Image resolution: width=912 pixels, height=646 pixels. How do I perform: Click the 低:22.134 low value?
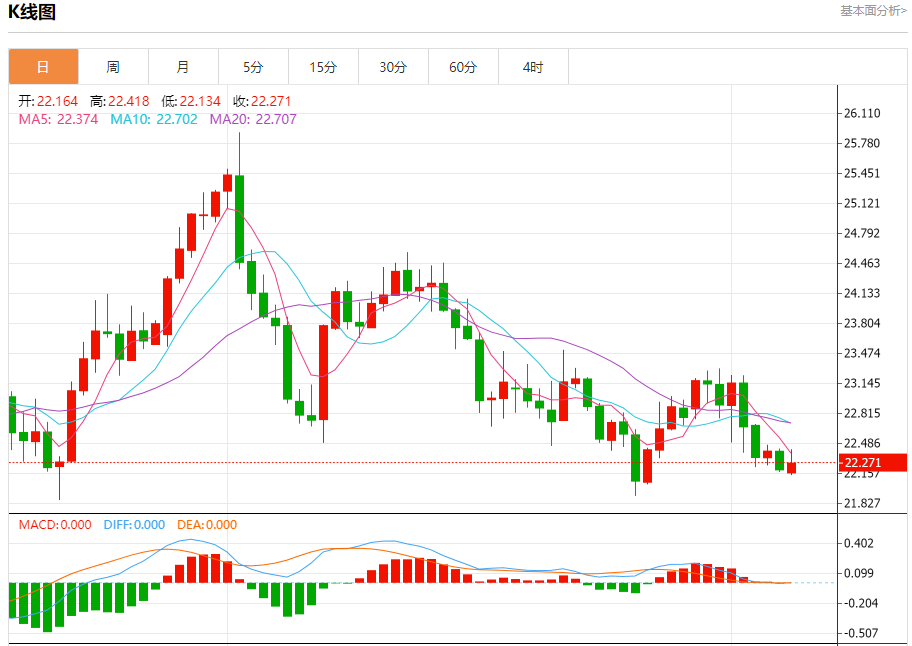pyautogui.click(x=191, y=101)
